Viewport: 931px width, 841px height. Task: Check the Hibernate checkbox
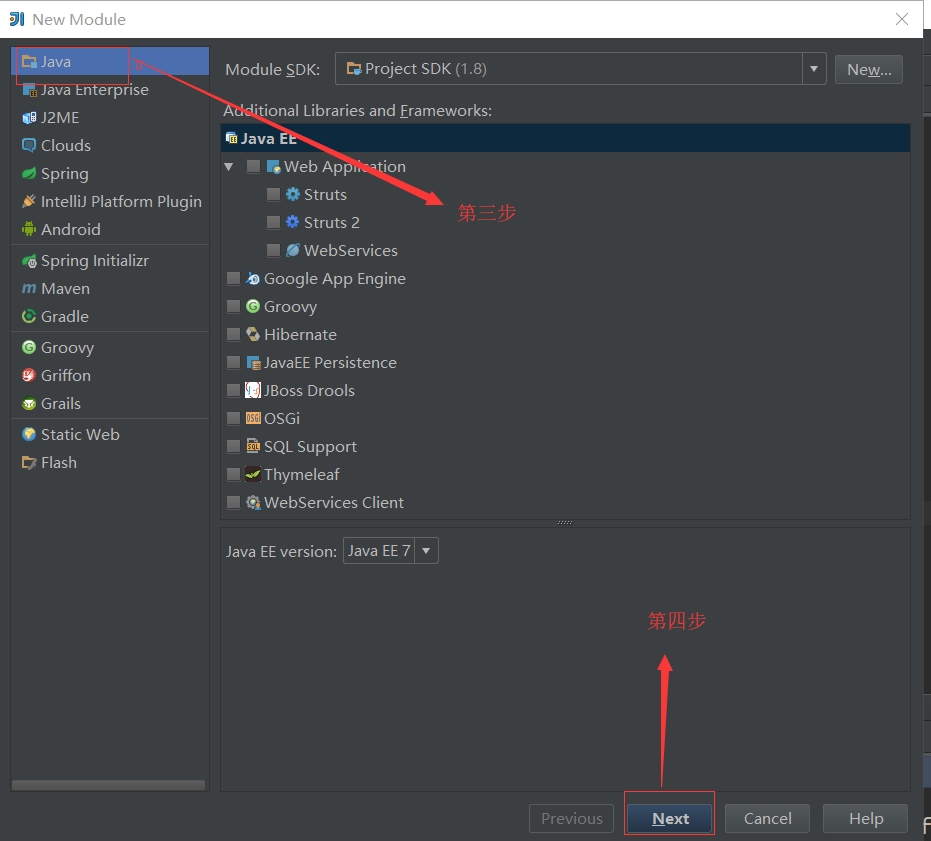click(x=233, y=334)
